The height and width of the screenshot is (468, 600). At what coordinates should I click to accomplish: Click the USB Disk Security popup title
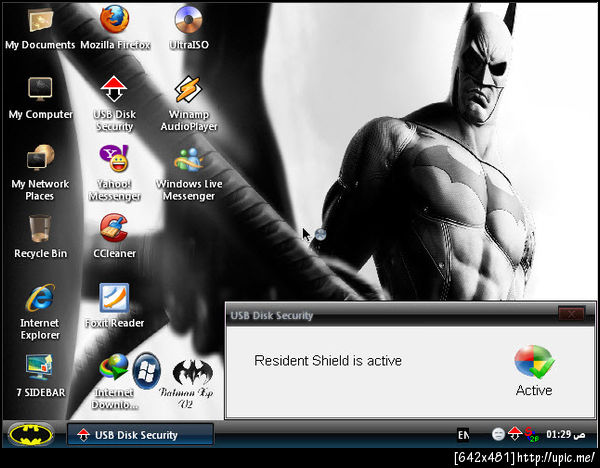coord(272,315)
